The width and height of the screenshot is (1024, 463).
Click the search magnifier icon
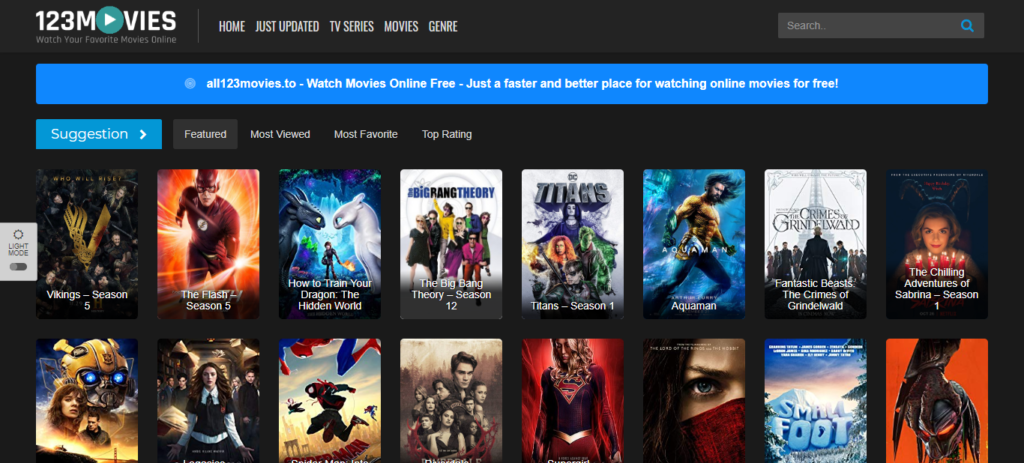click(x=967, y=26)
